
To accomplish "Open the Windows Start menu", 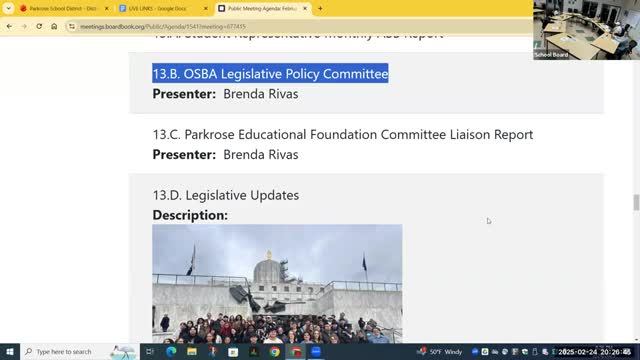I will click(x=10, y=351).
